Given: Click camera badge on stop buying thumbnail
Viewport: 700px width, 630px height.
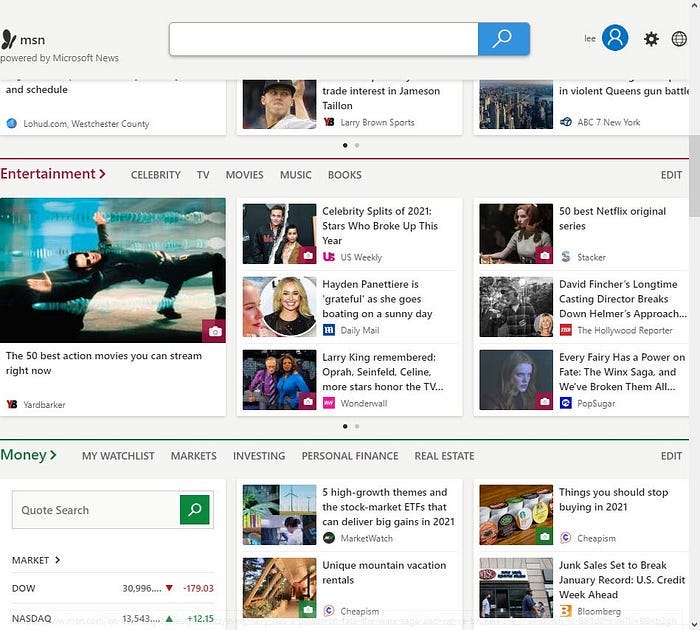Looking at the screenshot, I should coord(544,536).
